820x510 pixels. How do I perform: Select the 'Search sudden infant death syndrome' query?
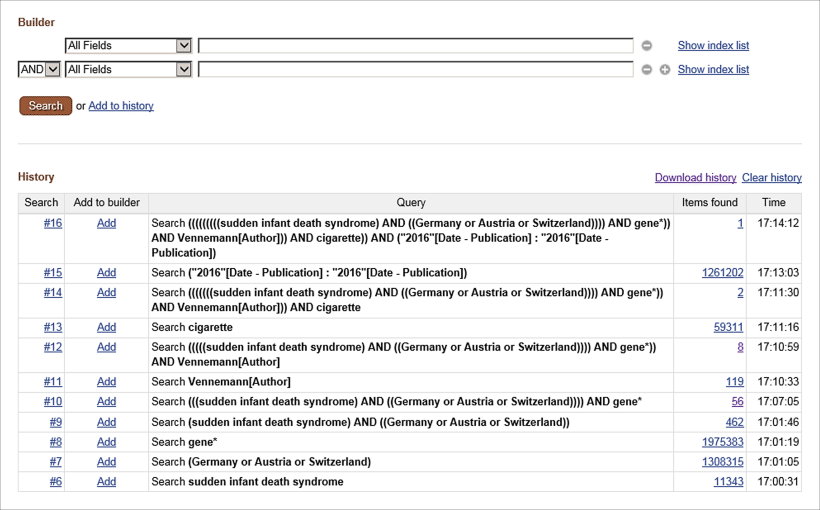click(247, 482)
